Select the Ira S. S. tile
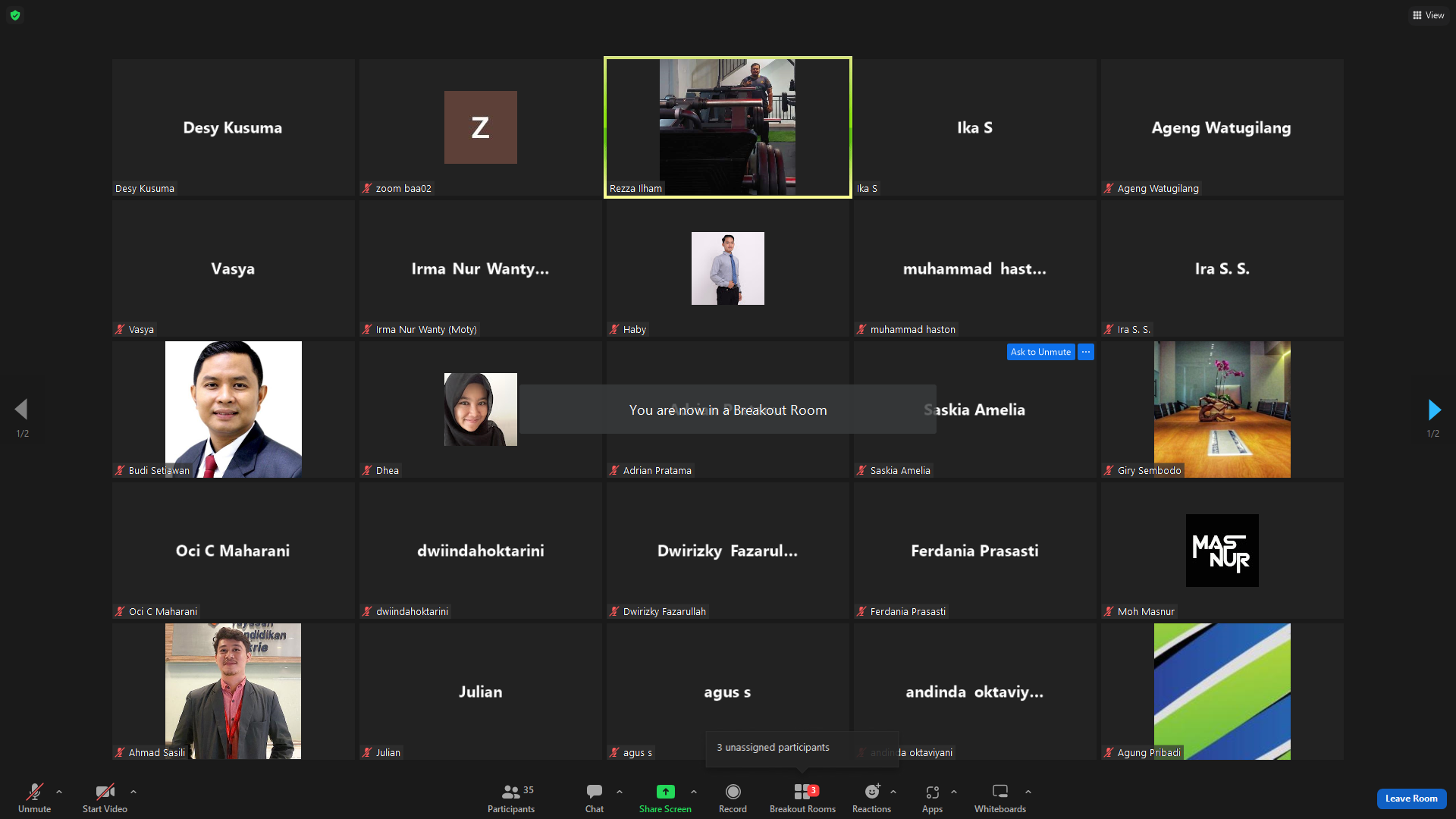Screen dimensions: 1456x819 [x=1222, y=268]
